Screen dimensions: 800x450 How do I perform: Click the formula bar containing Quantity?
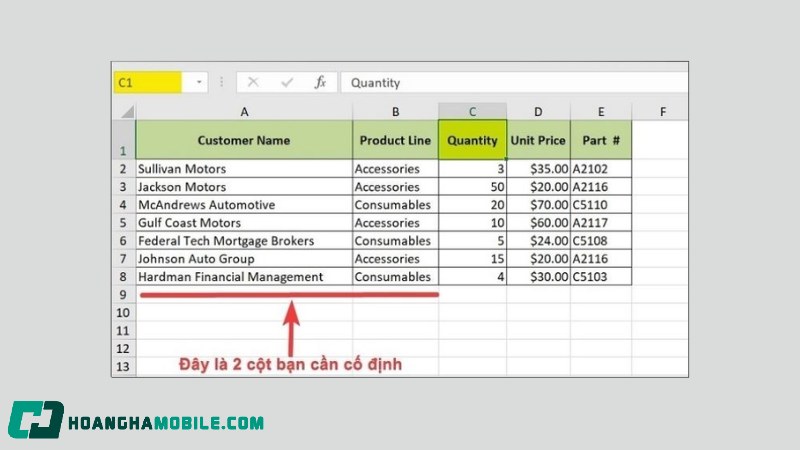tap(514, 82)
